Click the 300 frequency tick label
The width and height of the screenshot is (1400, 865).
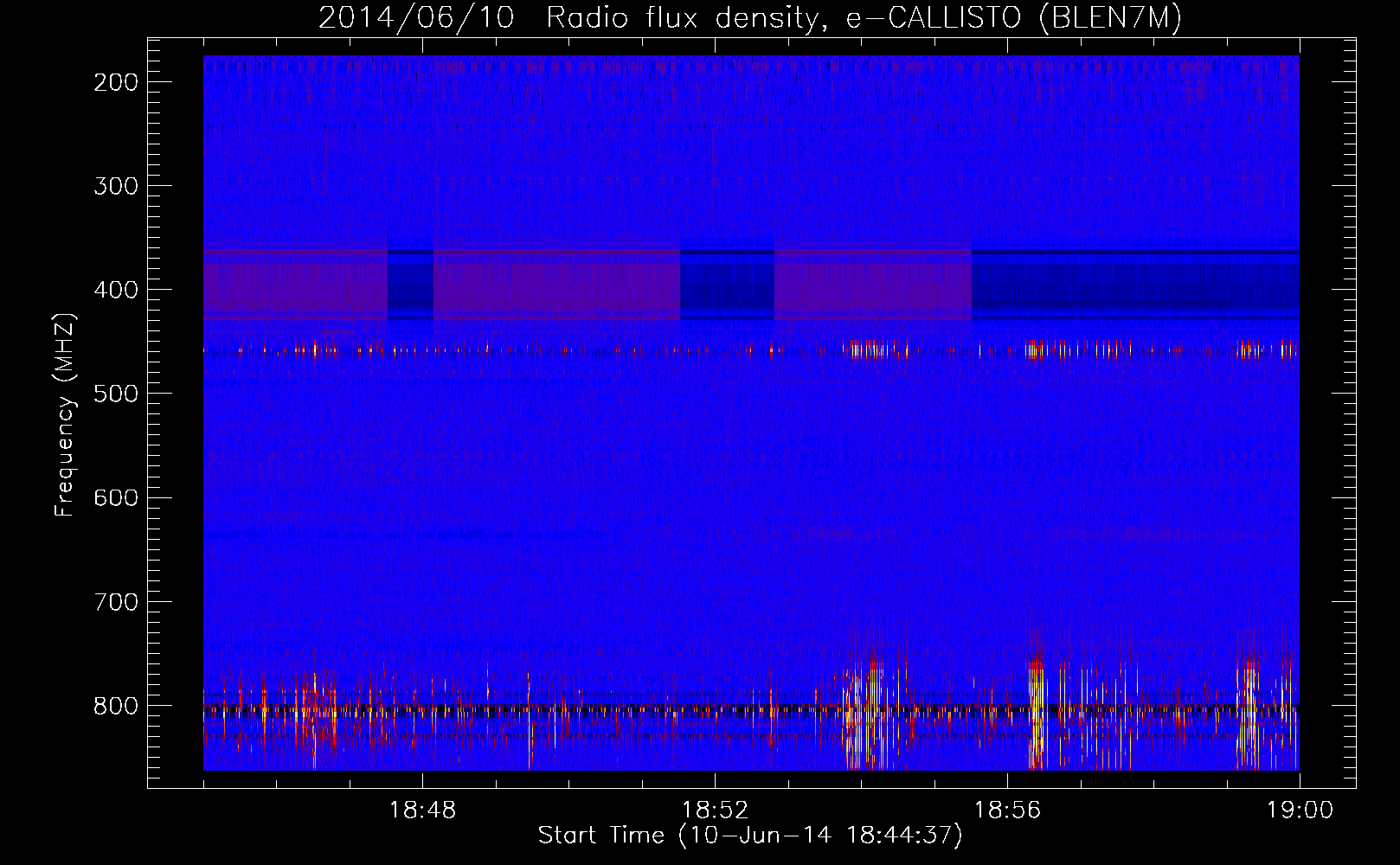pyautogui.click(x=115, y=186)
